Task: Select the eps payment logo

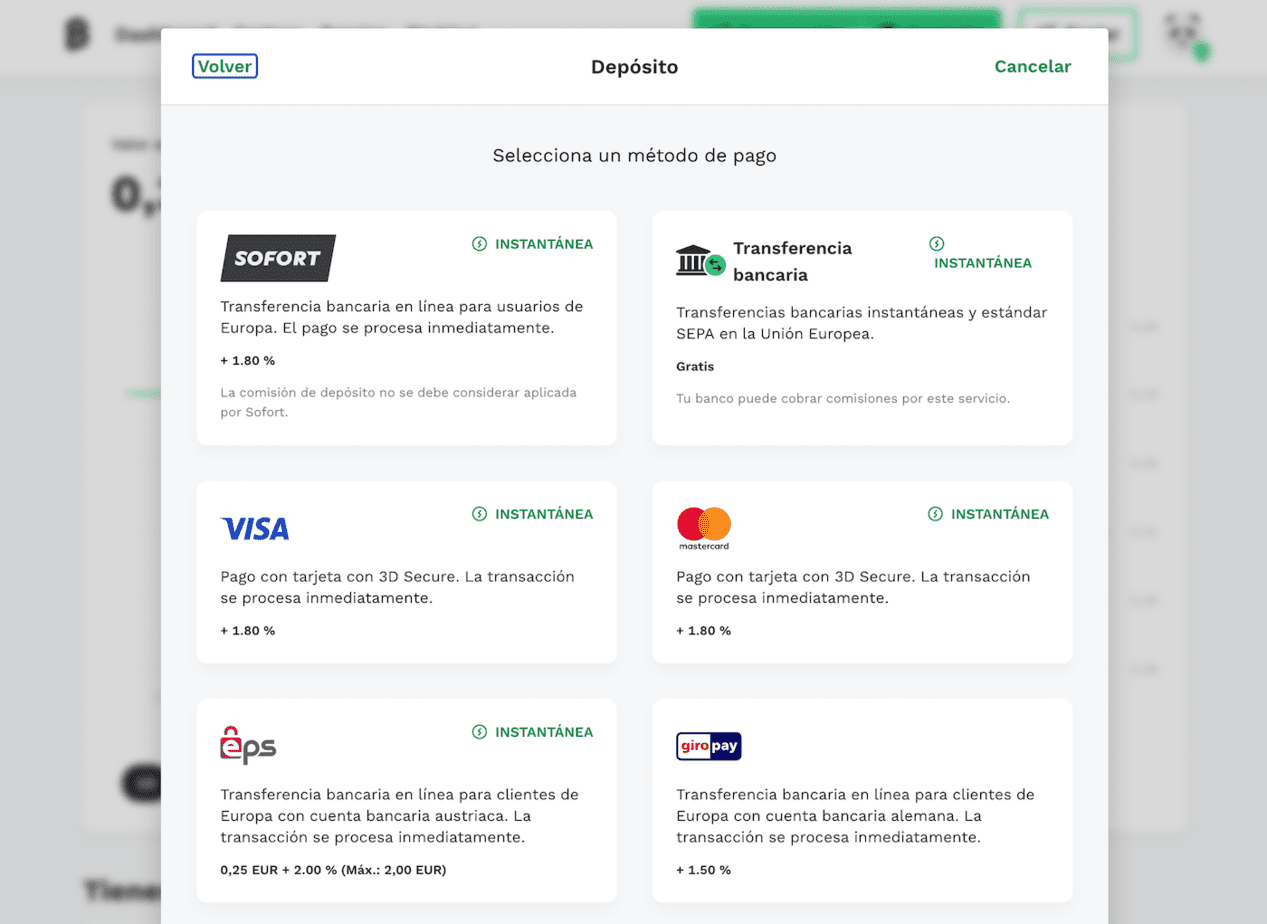Action: coord(247,746)
